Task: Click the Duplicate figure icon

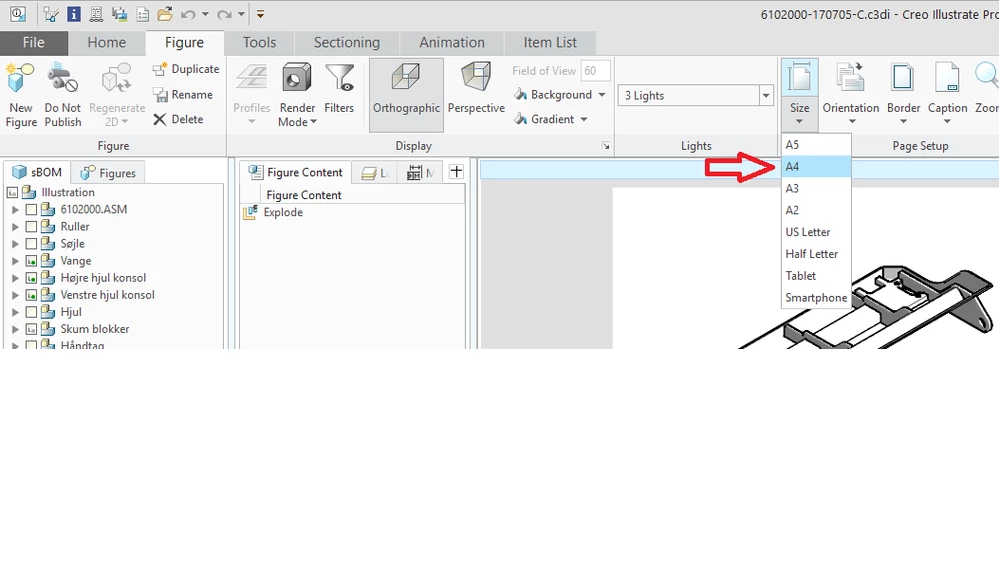Action: [x=160, y=69]
